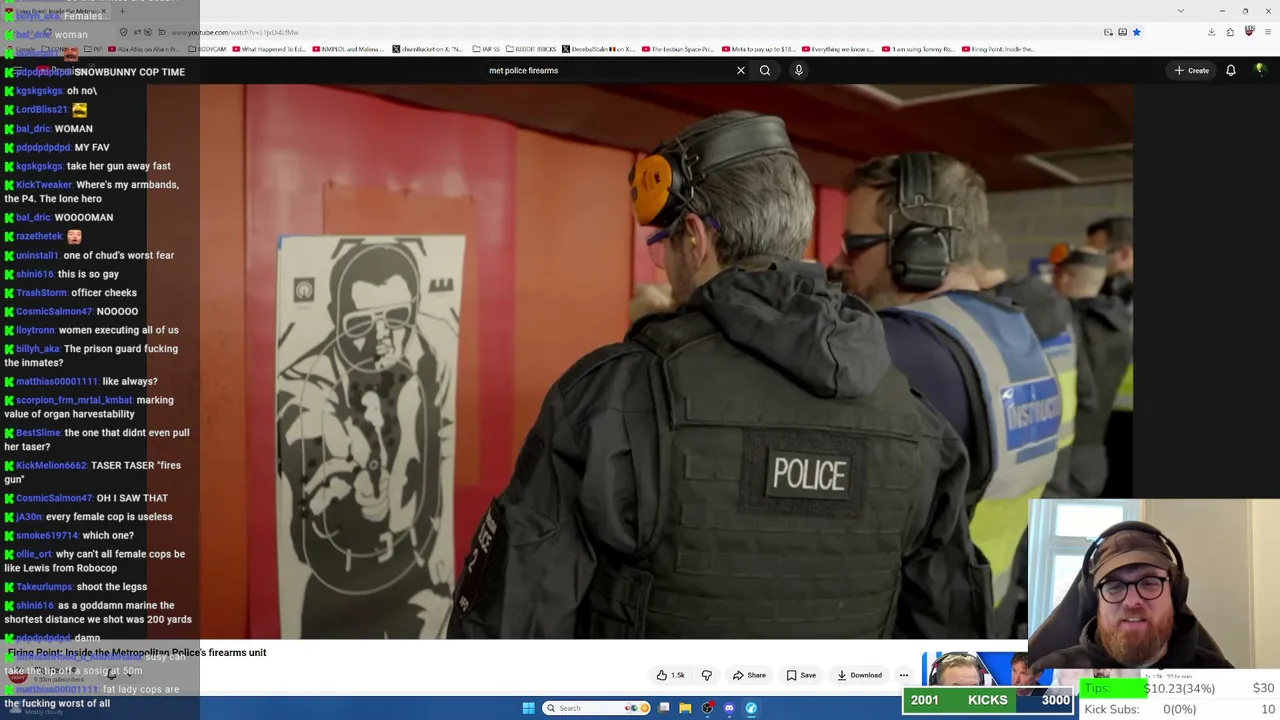Click chat message 'every female cop is useless'

tap(110, 517)
